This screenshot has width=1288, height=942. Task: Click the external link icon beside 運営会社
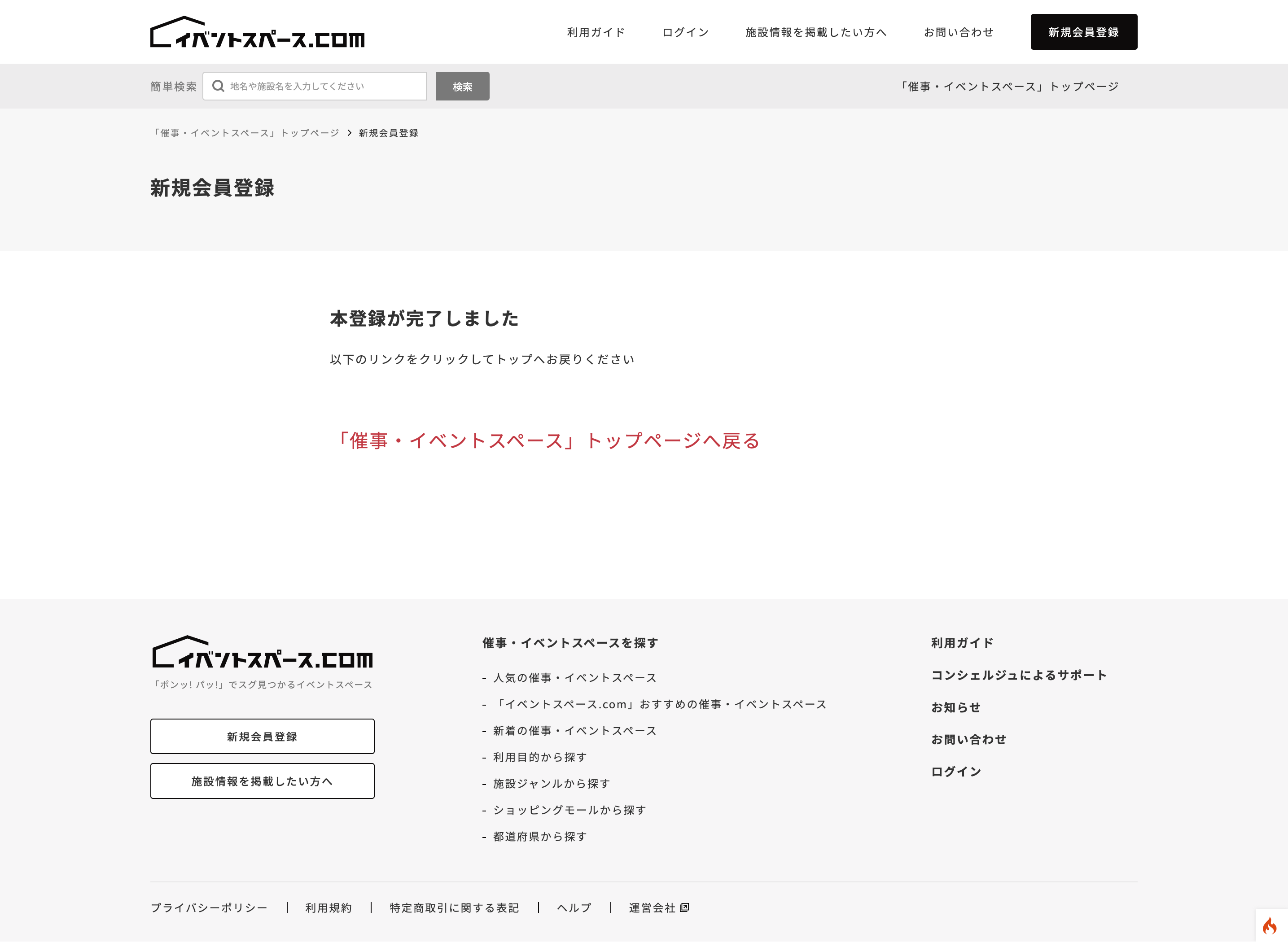tap(684, 907)
